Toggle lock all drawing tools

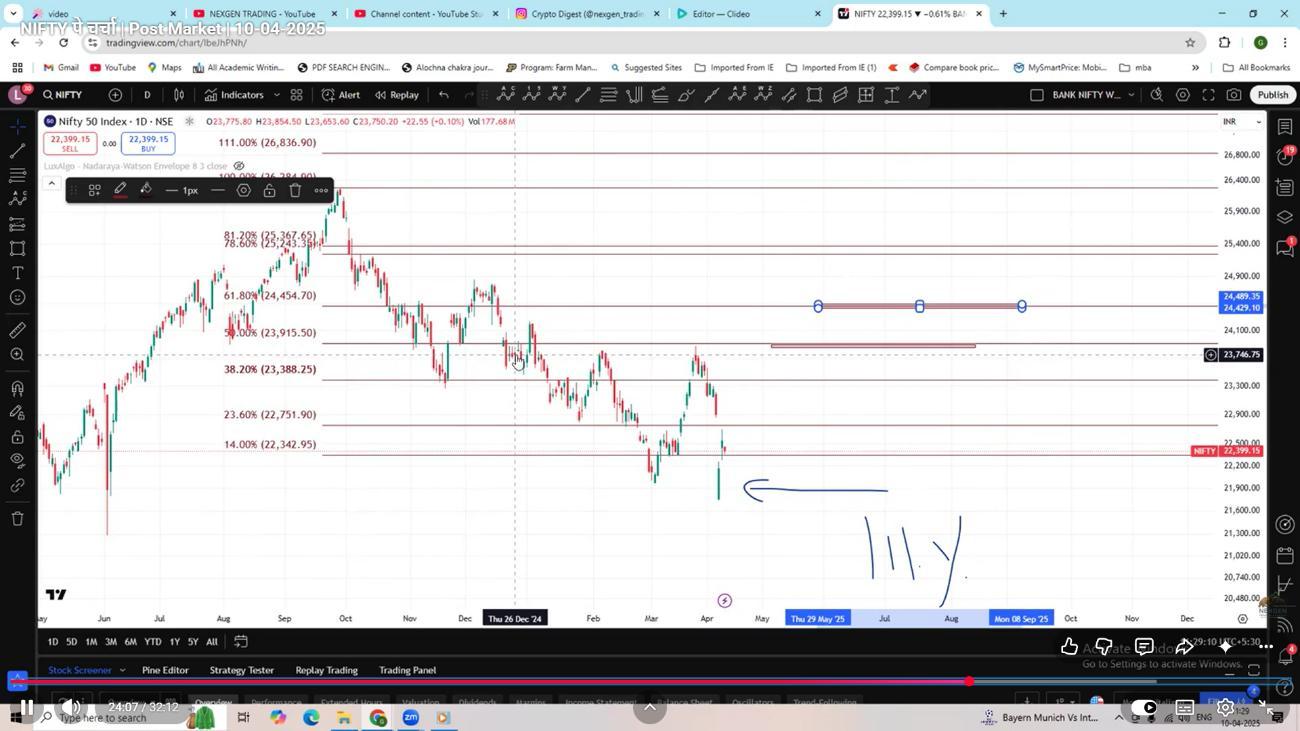(17, 437)
